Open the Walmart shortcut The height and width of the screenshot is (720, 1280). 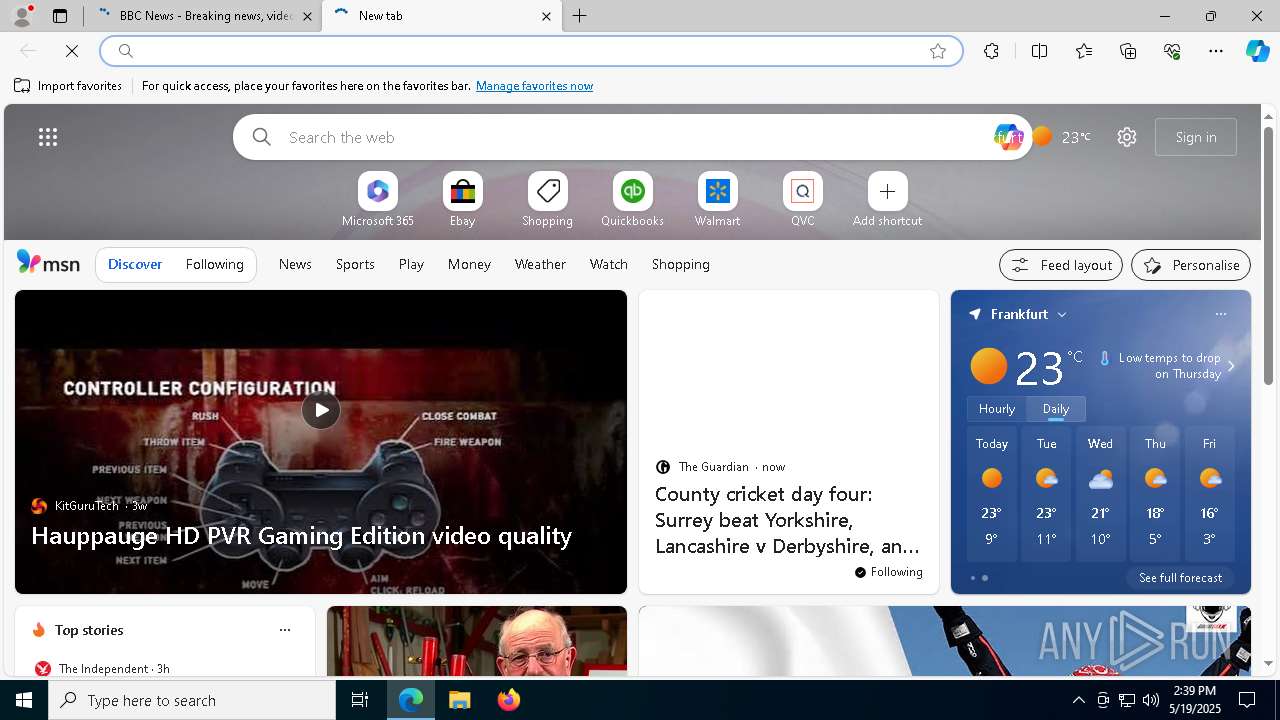click(717, 200)
